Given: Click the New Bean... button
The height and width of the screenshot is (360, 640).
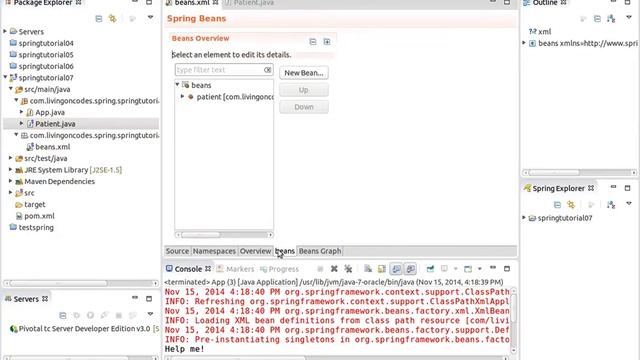Looking at the screenshot, I should [x=304, y=73].
